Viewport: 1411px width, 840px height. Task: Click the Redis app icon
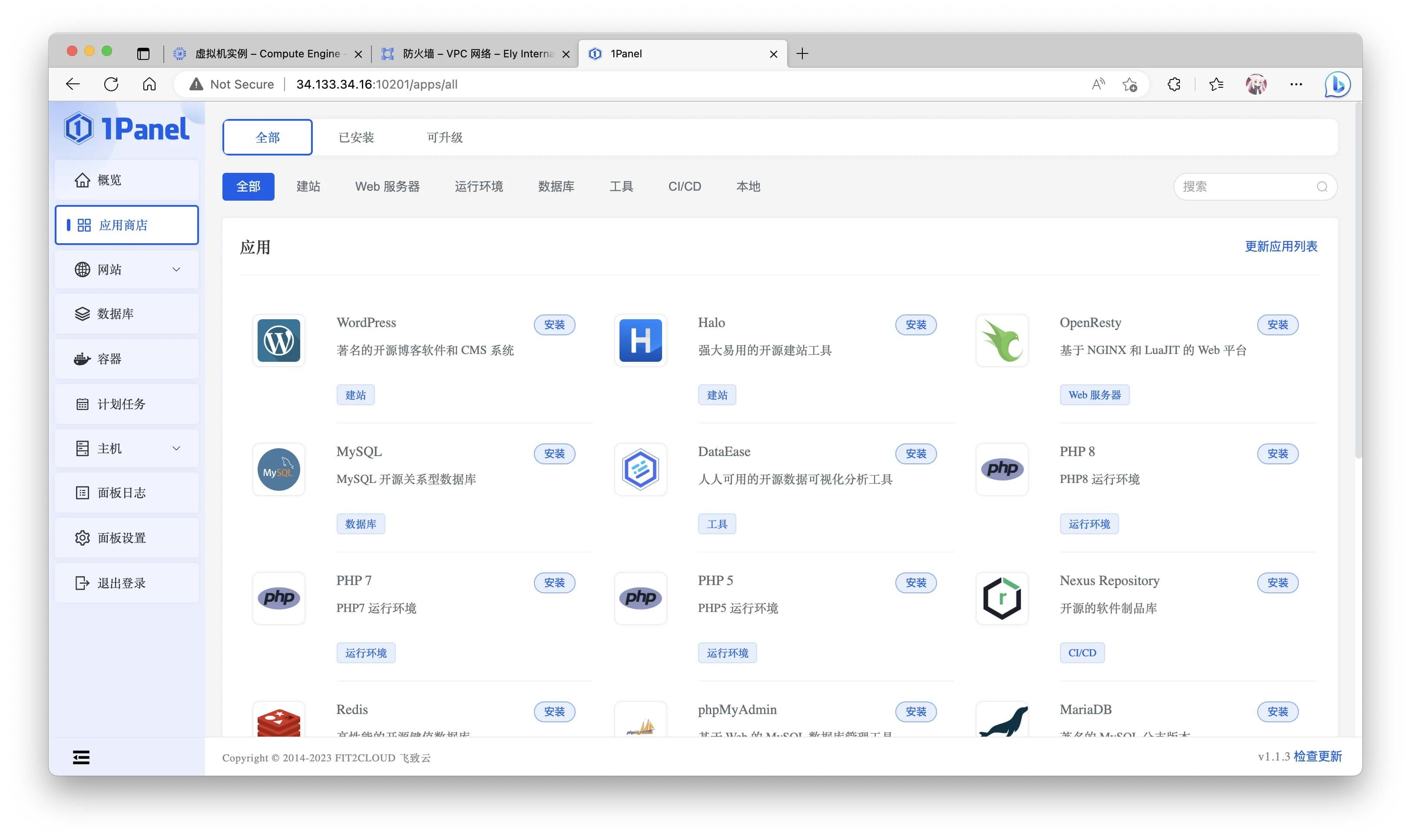point(278,720)
